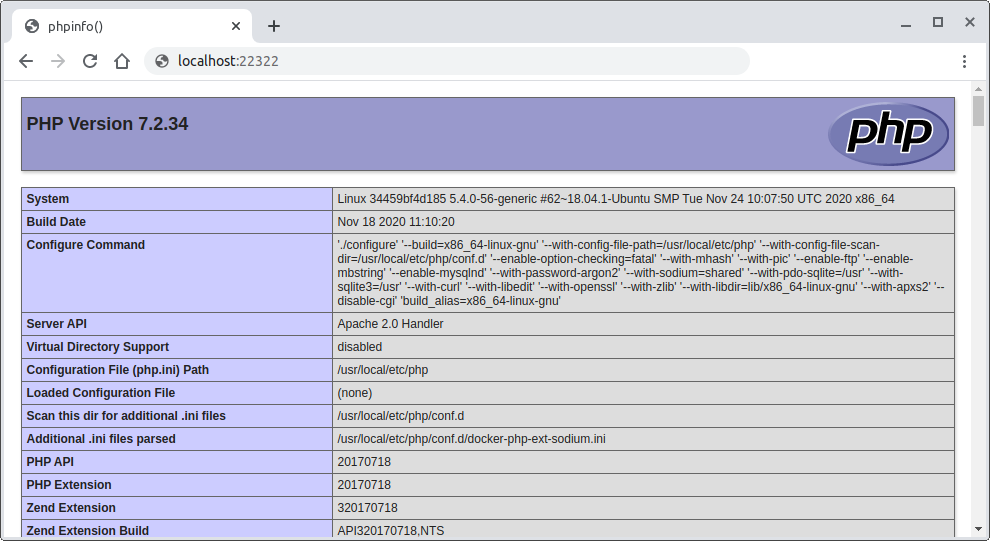Minimize the browser window
The height and width of the screenshot is (541, 990).
point(906,22)
